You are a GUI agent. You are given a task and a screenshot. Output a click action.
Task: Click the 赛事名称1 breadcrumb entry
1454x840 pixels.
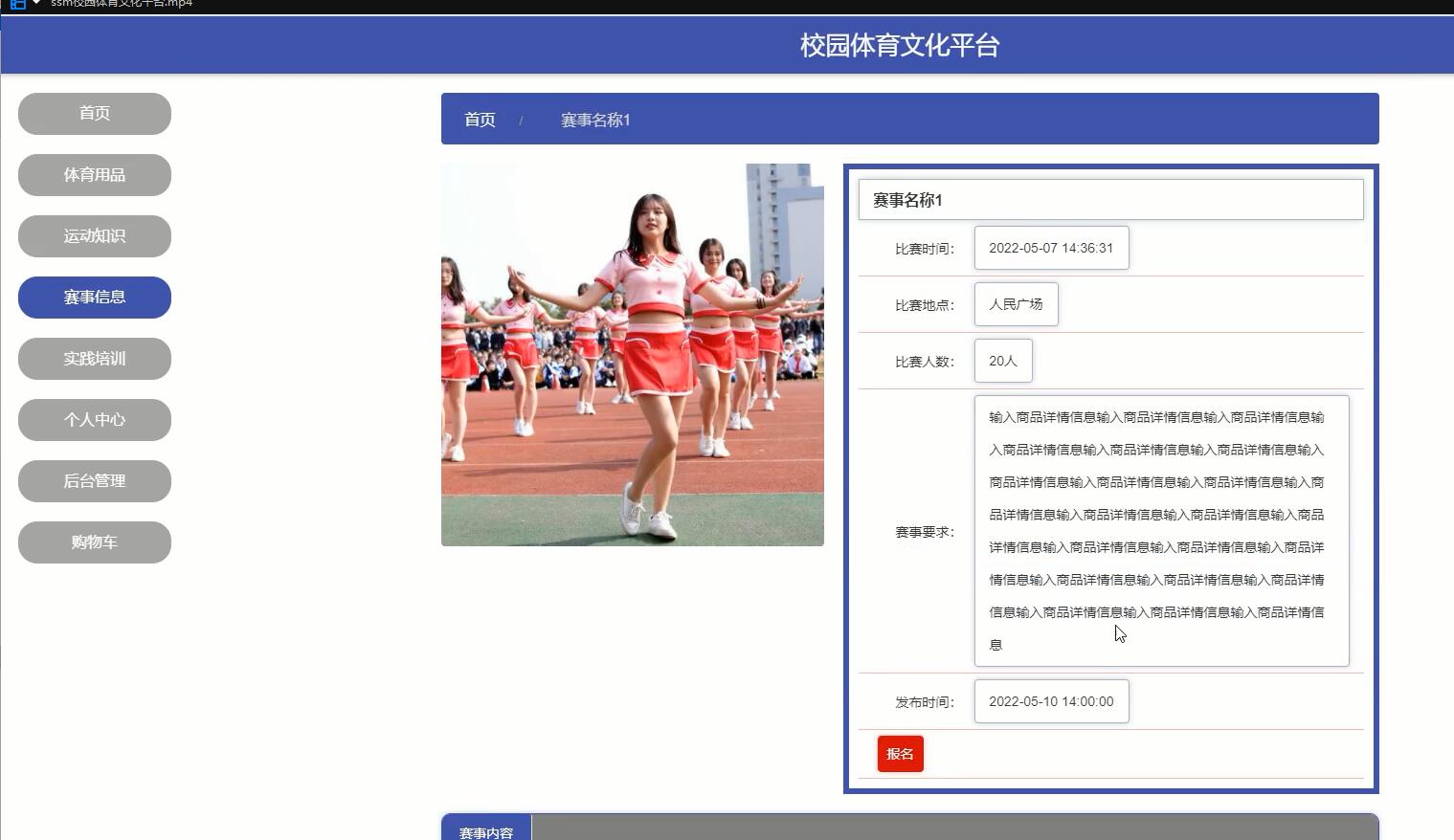point(595,119)
